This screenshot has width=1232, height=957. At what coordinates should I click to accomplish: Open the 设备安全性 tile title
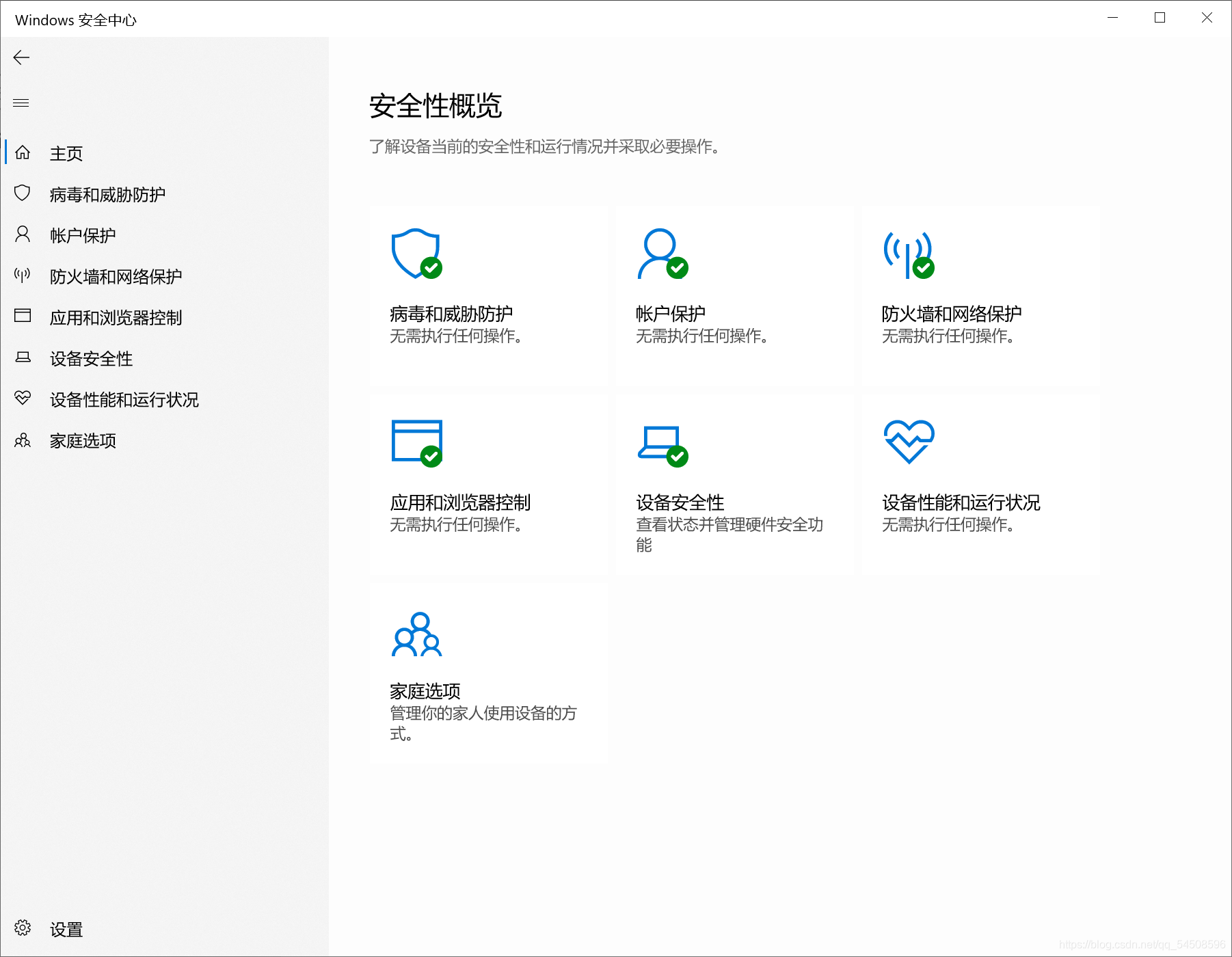[x=680, y=502]
